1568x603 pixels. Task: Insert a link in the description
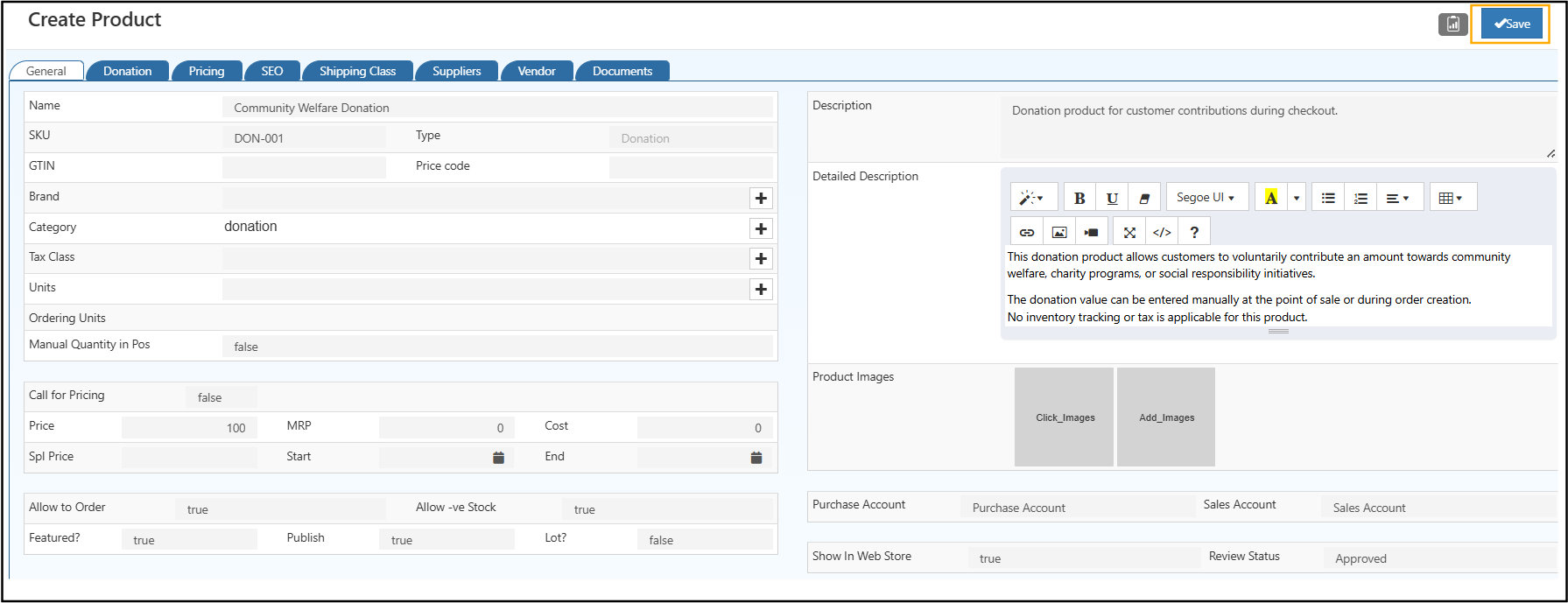pyautogui.click(x=1027, y=232)
